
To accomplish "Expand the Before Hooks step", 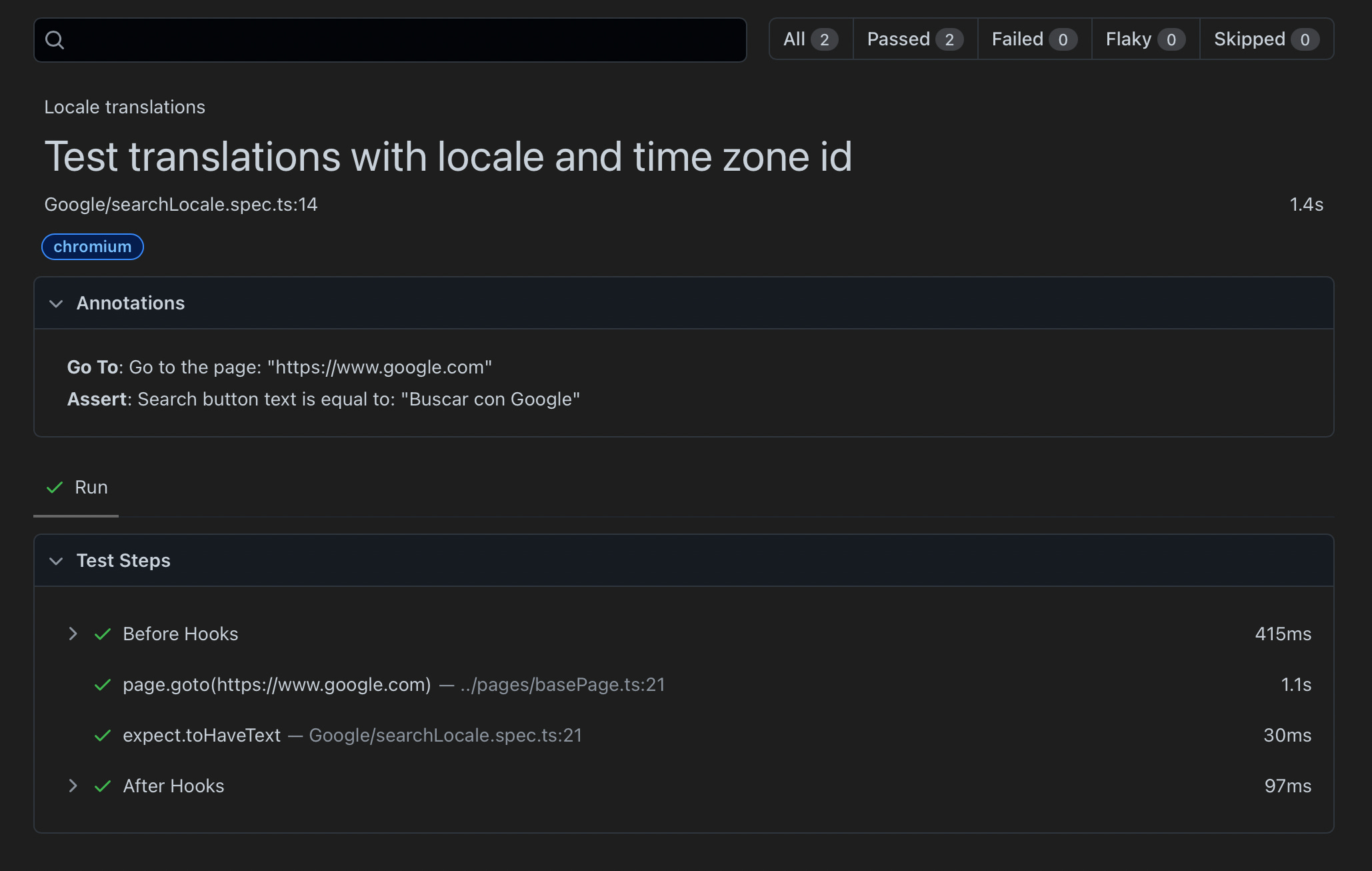I will [73, 634].
